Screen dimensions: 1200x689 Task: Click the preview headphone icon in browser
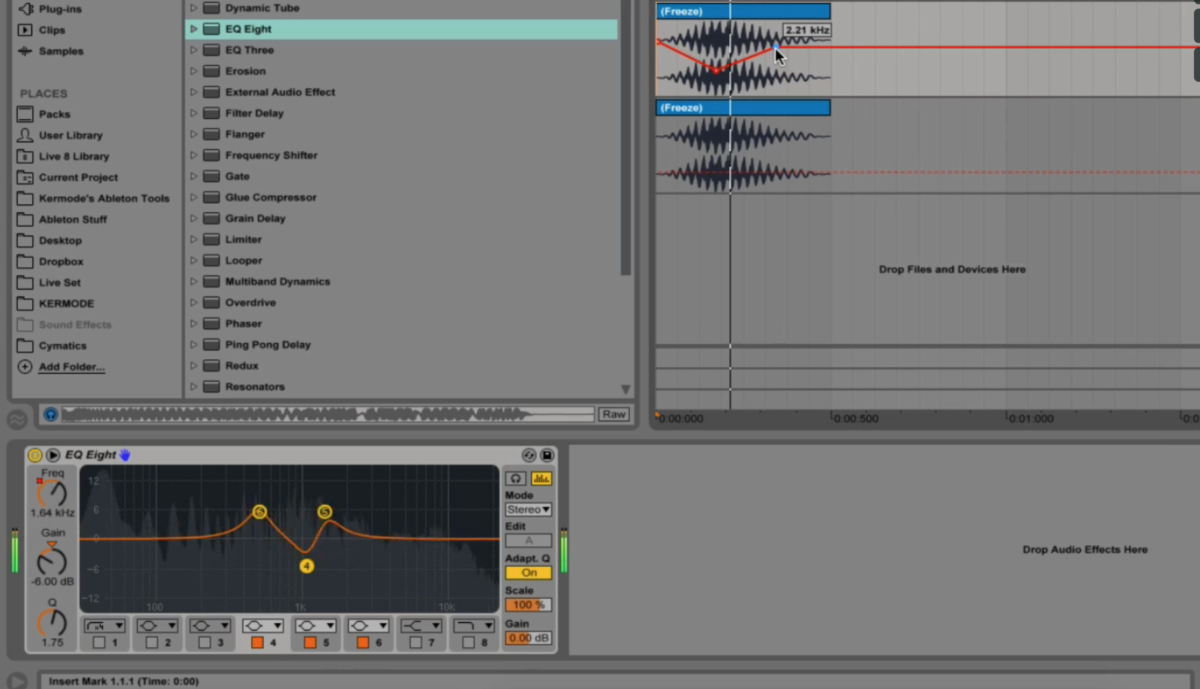click(50, 414)
